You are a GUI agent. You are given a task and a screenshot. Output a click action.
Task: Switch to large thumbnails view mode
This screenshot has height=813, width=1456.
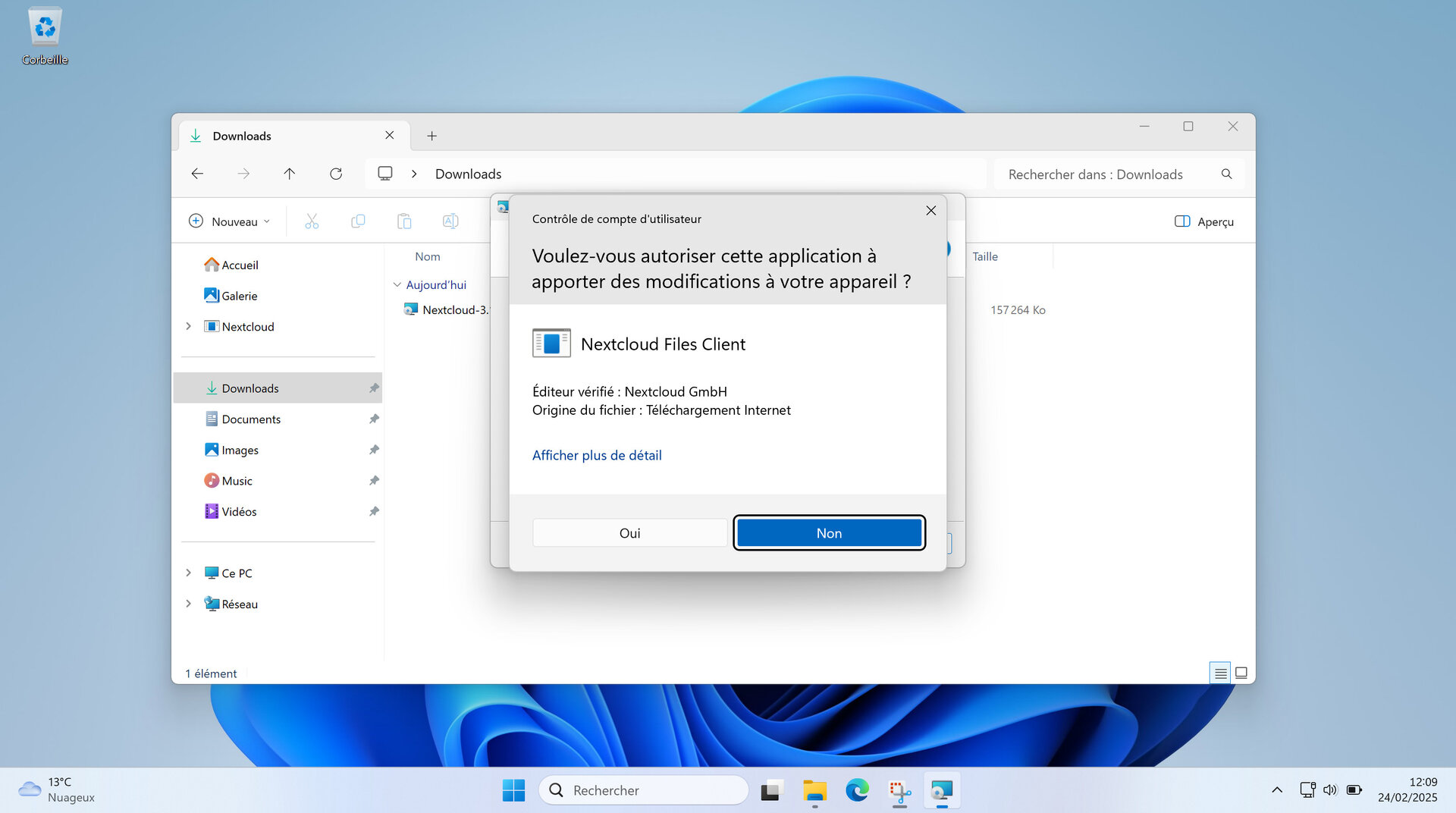[x=1241, y=673]
